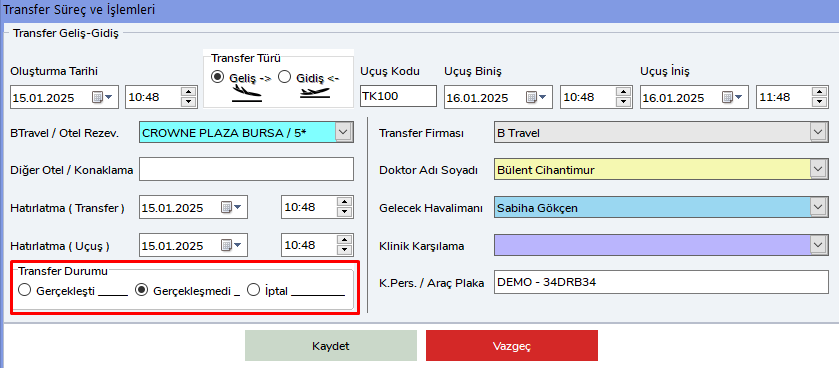Focus the Diğer Otel / Konaklama field
Screen dimensions: 839x368
click(x=247, y=169)
